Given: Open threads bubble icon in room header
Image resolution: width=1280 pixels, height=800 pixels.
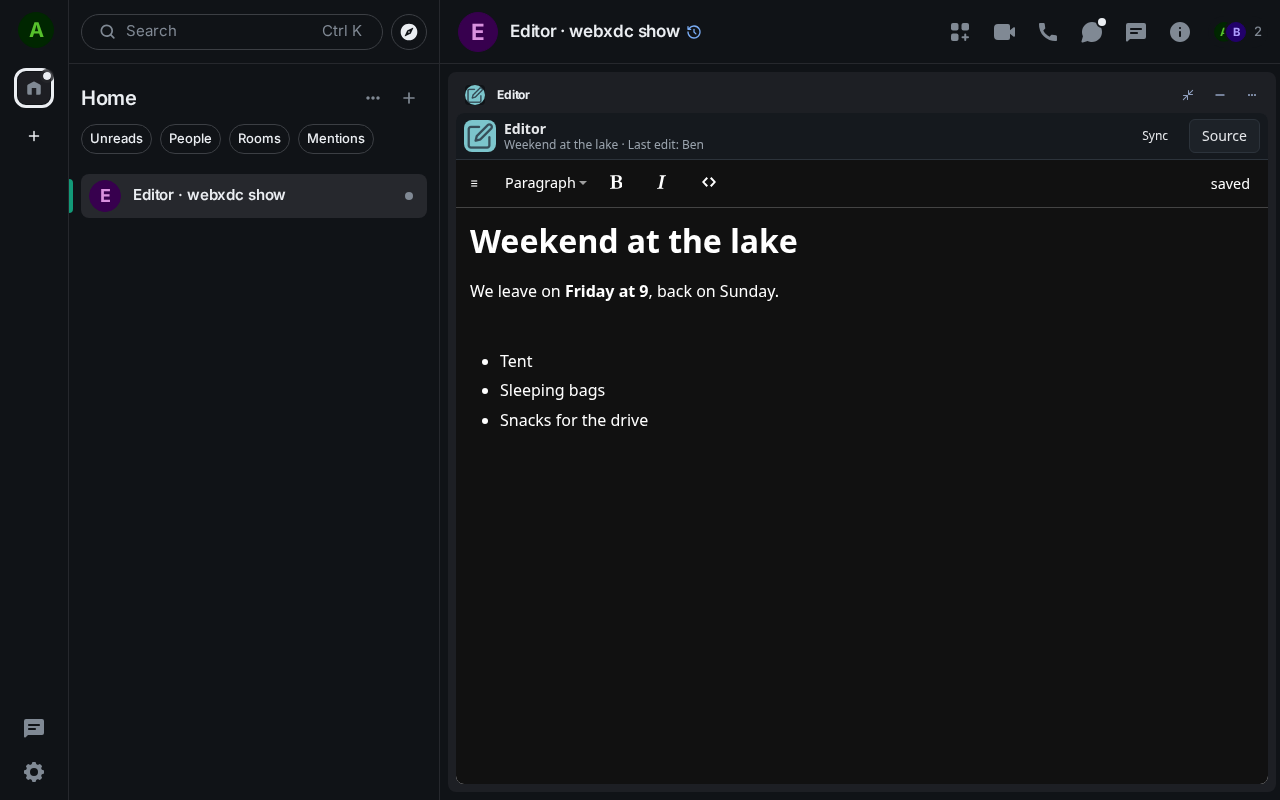Looking at the screenshot, I should pyautogui.click(x=1092, y=32).
